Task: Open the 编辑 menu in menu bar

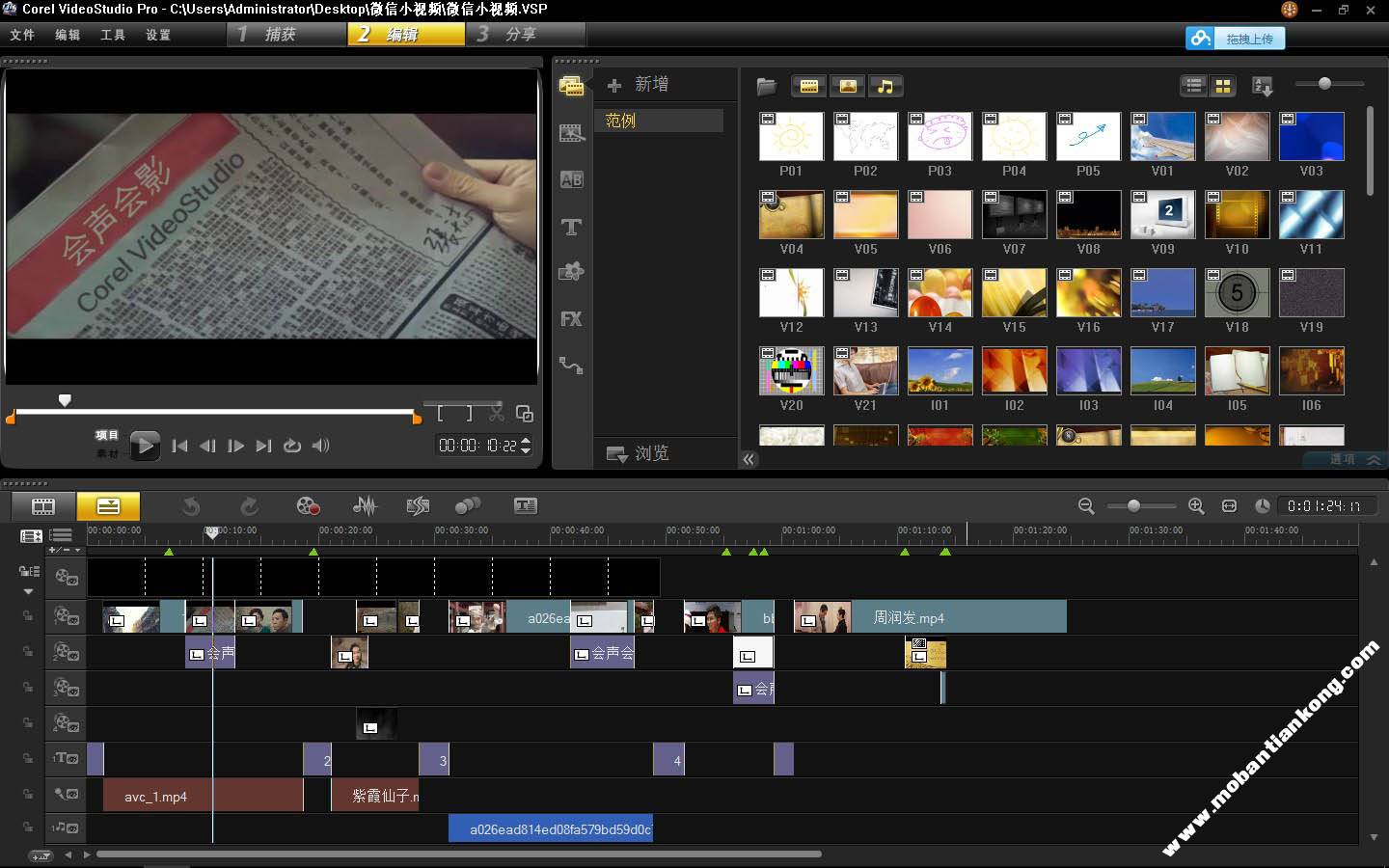Action: 68,35
